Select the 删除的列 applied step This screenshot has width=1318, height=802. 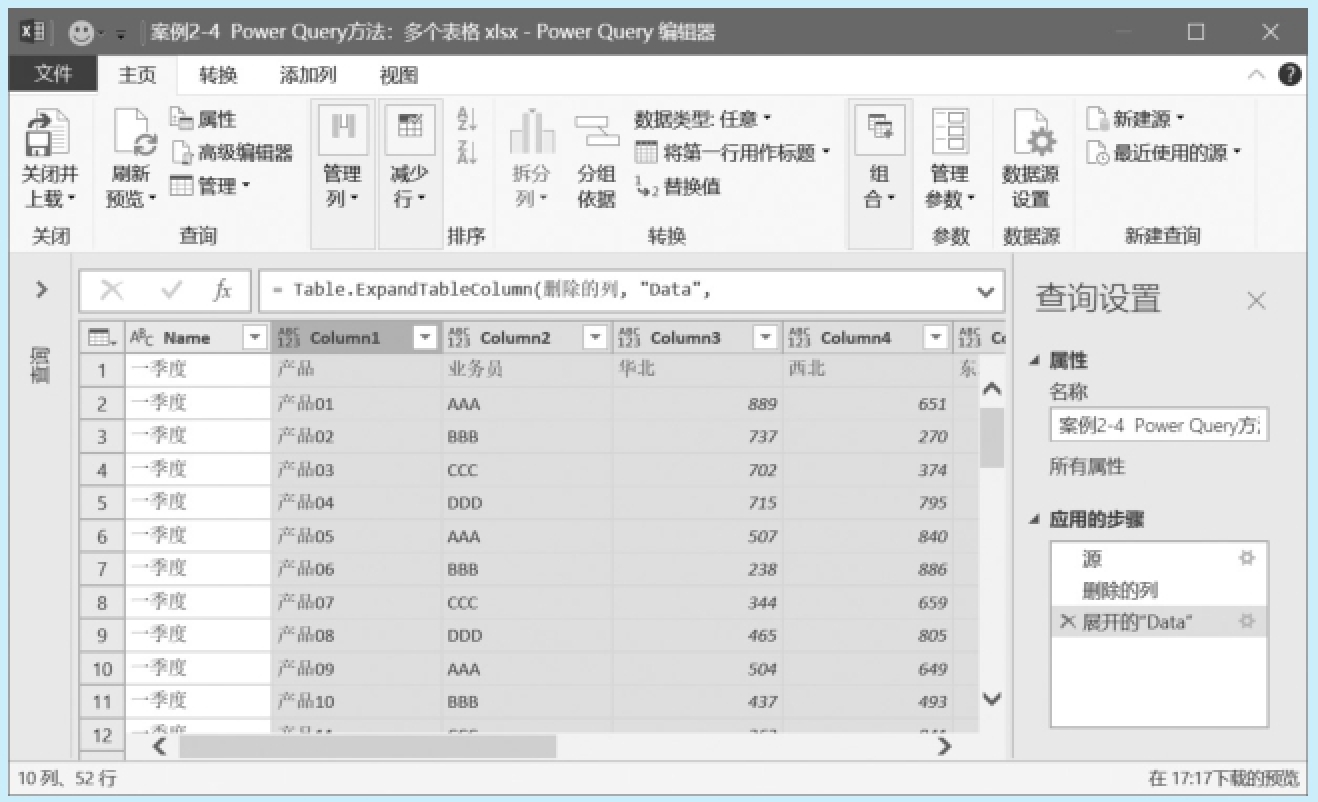click(1120, 590)
